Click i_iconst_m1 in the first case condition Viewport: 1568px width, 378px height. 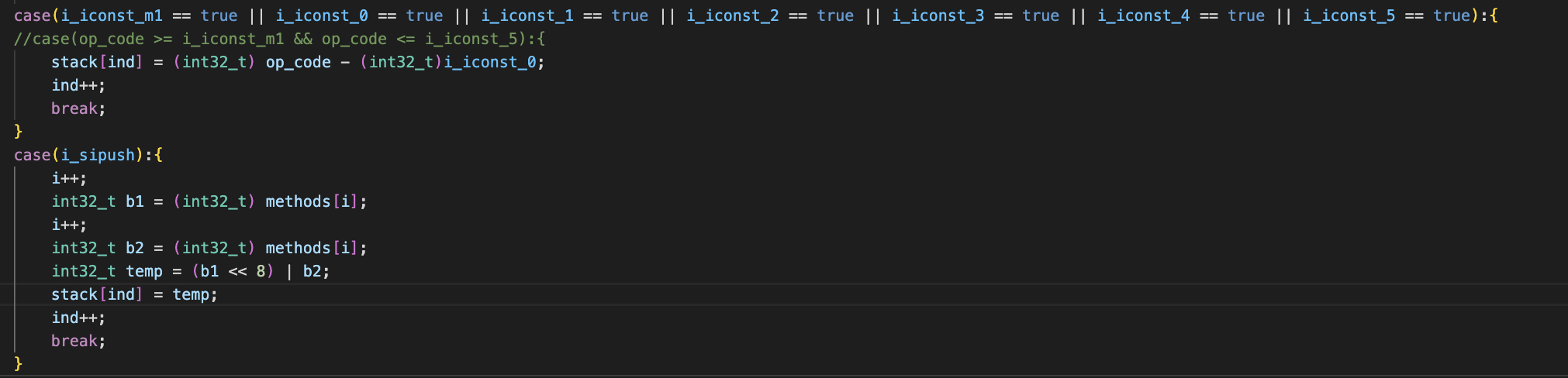tap(111, 15)
